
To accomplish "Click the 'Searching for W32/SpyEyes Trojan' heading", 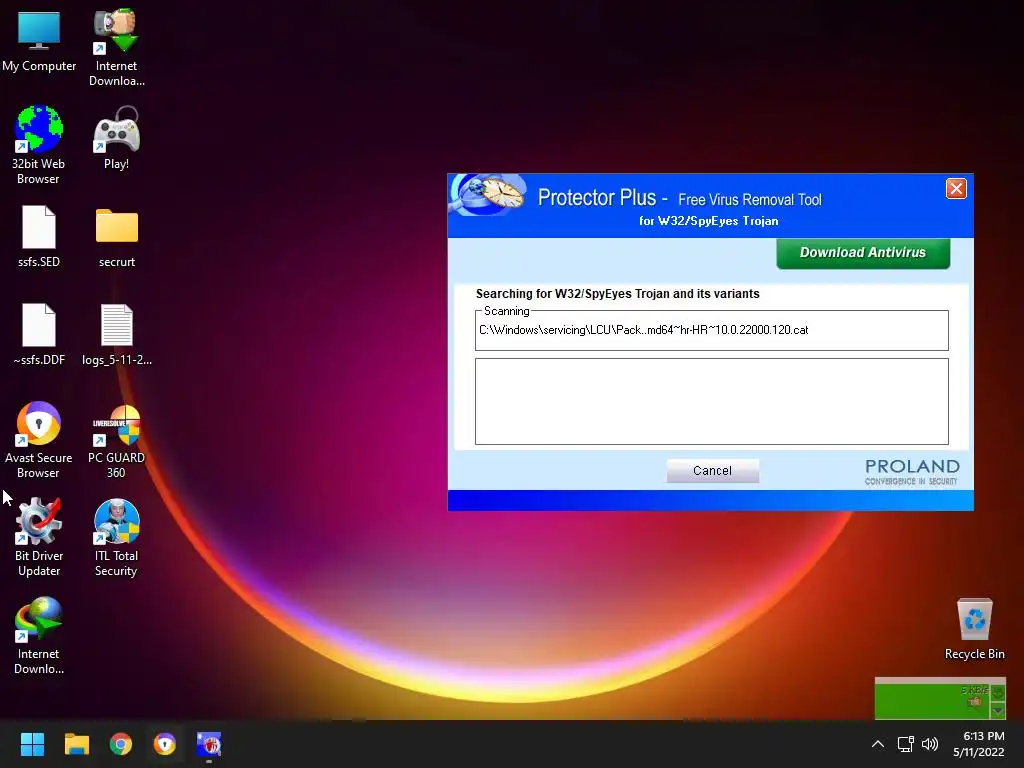I will point(617,294).
